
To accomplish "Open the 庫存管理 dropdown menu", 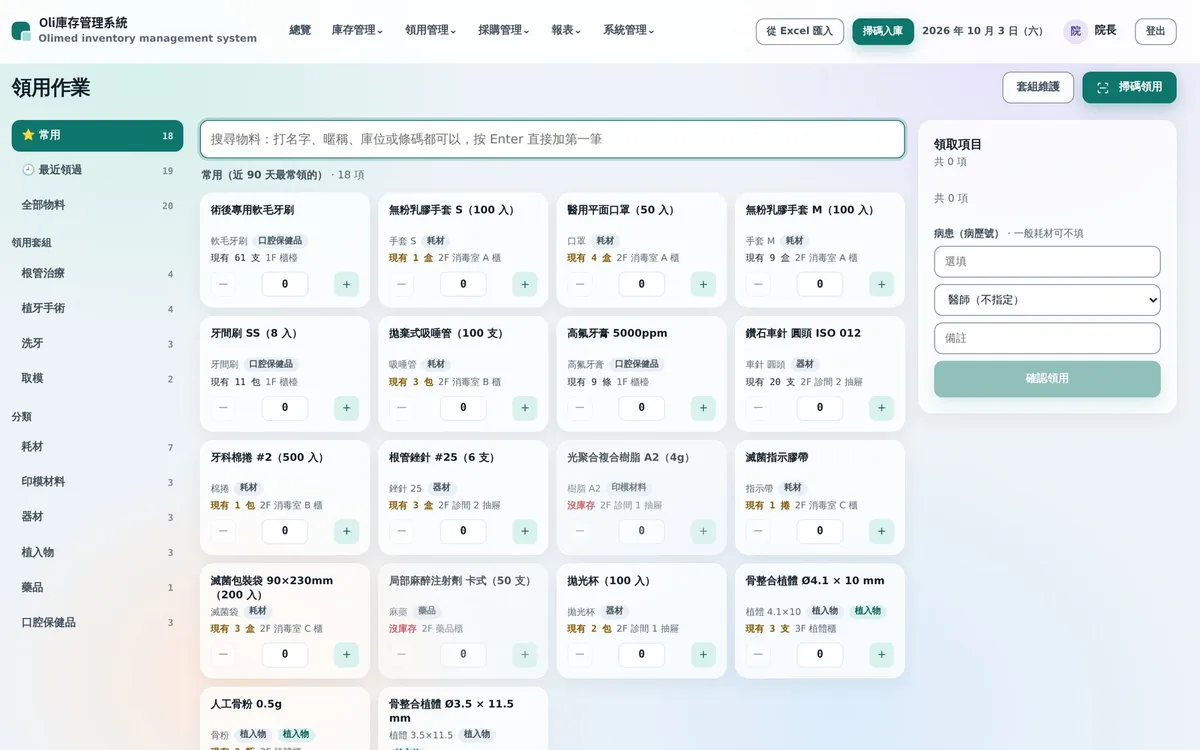I will (357, 31).
